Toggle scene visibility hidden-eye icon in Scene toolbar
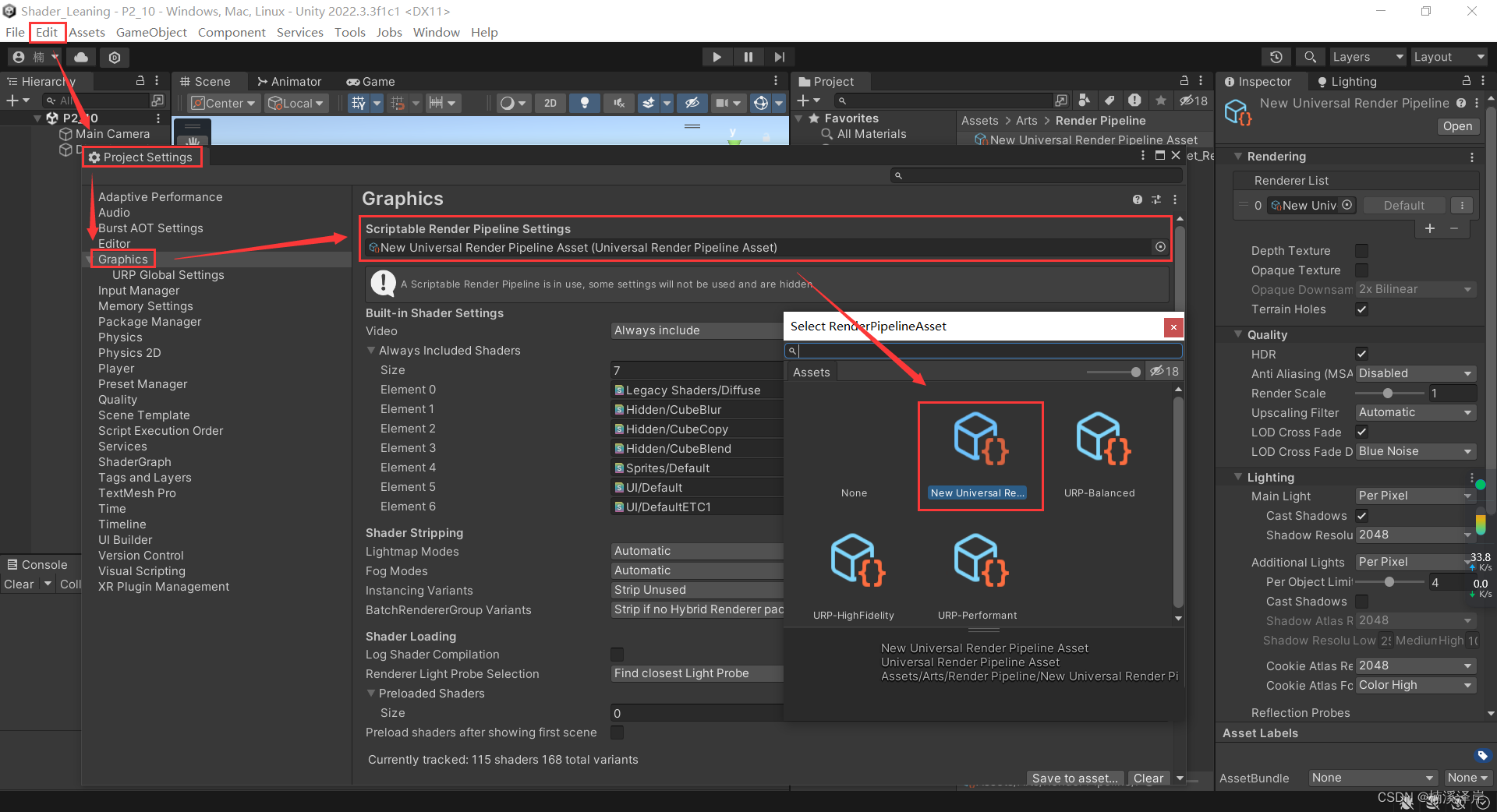Screen dimensions: 1497x812 click(x=692, y=103)
